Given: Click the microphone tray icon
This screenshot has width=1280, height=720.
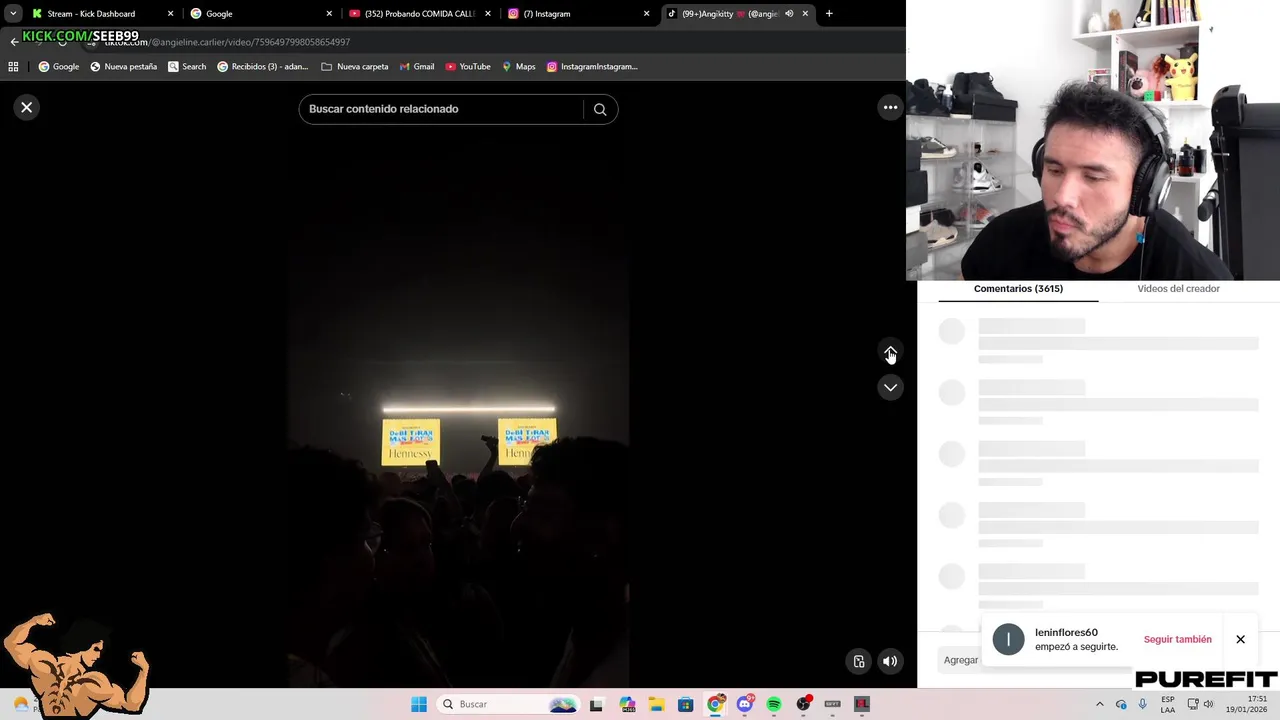Looking at the screenshot, I should point(1142,704).
